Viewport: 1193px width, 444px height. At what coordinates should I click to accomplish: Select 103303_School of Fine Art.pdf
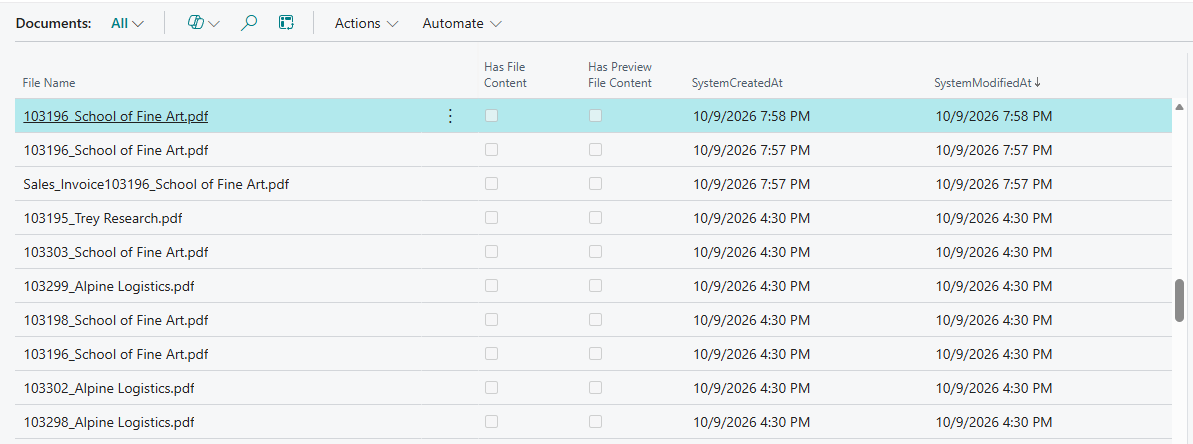(116, 252)
